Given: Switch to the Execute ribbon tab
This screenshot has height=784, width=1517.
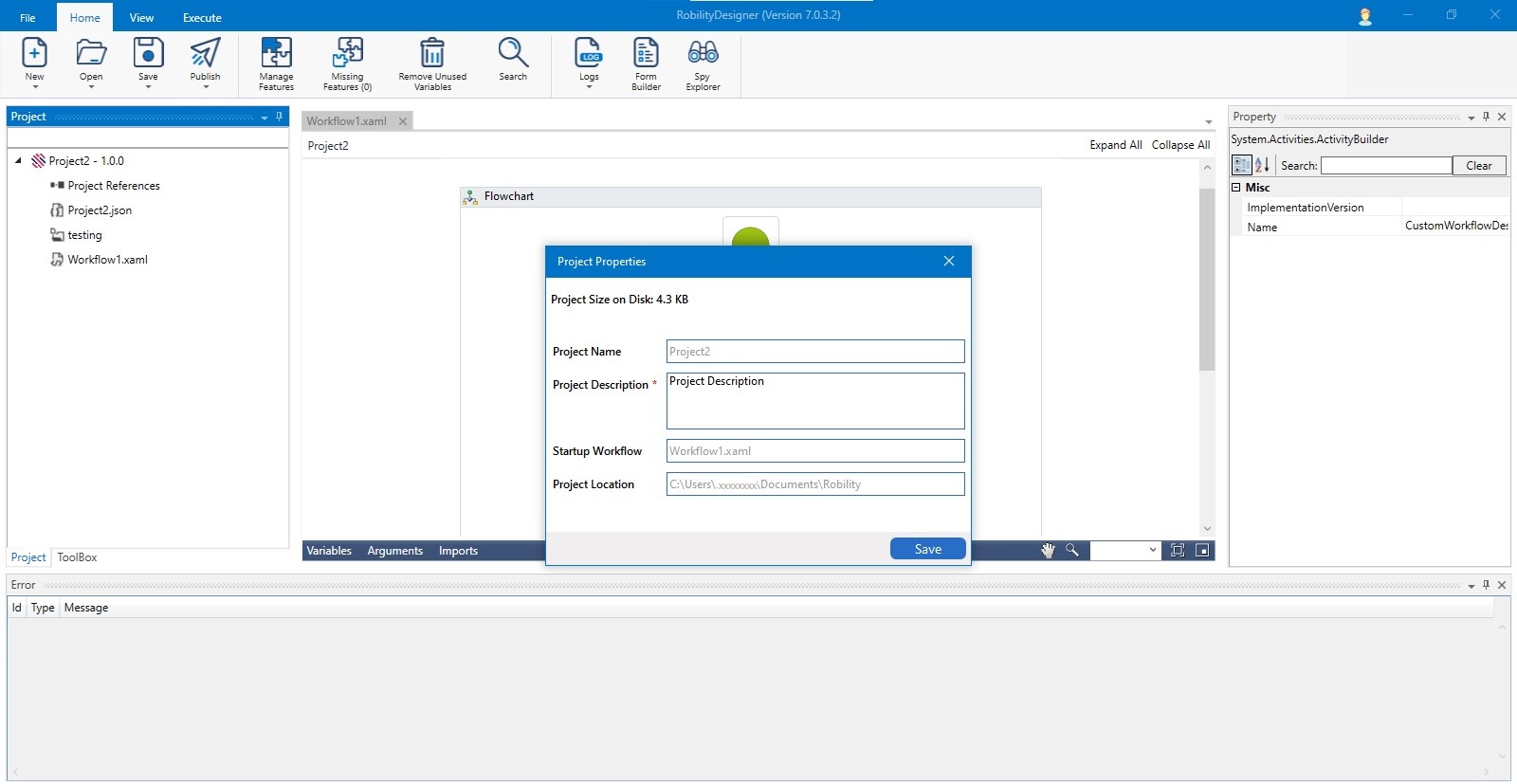Looking at the screenshot, I should (x=202, y=18).
